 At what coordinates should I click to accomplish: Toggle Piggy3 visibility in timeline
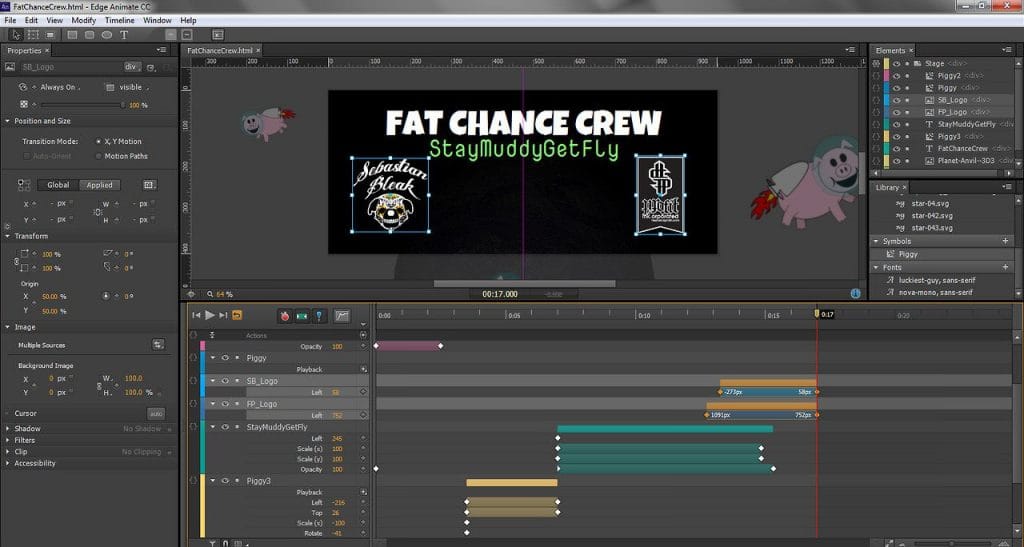coord(225,481)
